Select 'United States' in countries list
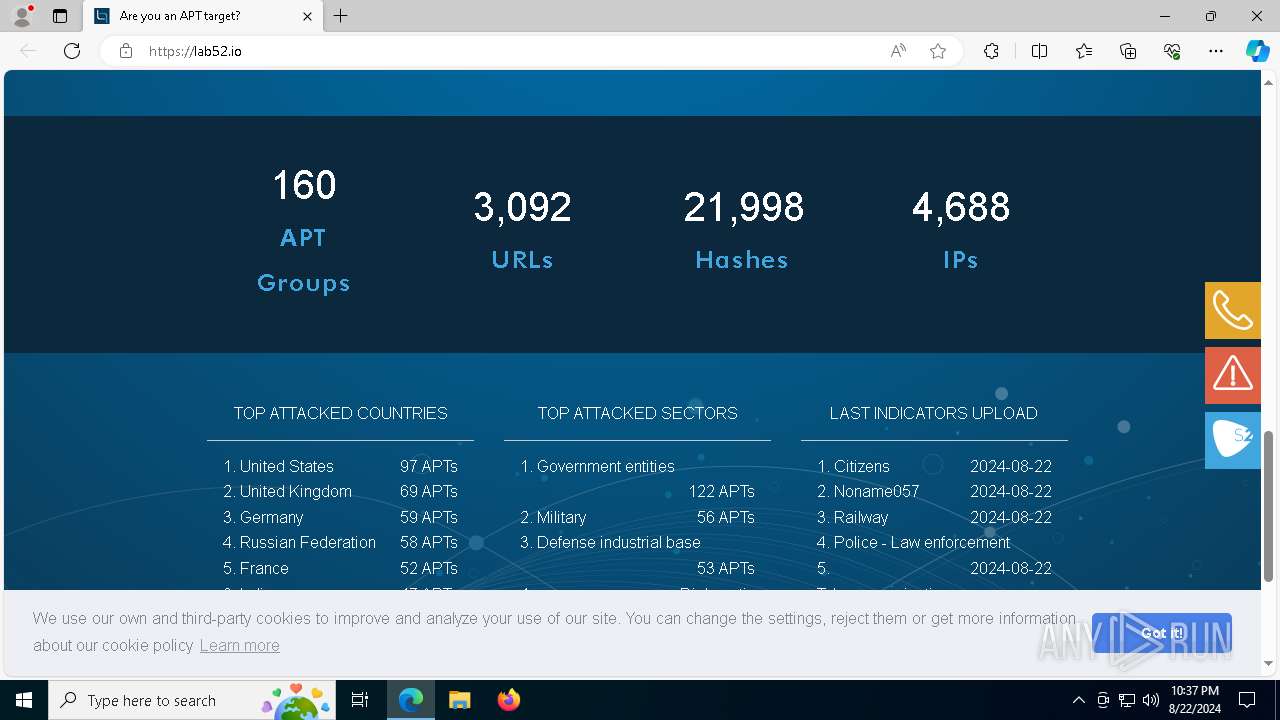The width and height of the screenshot is (1280, 720). pos(286,466)
